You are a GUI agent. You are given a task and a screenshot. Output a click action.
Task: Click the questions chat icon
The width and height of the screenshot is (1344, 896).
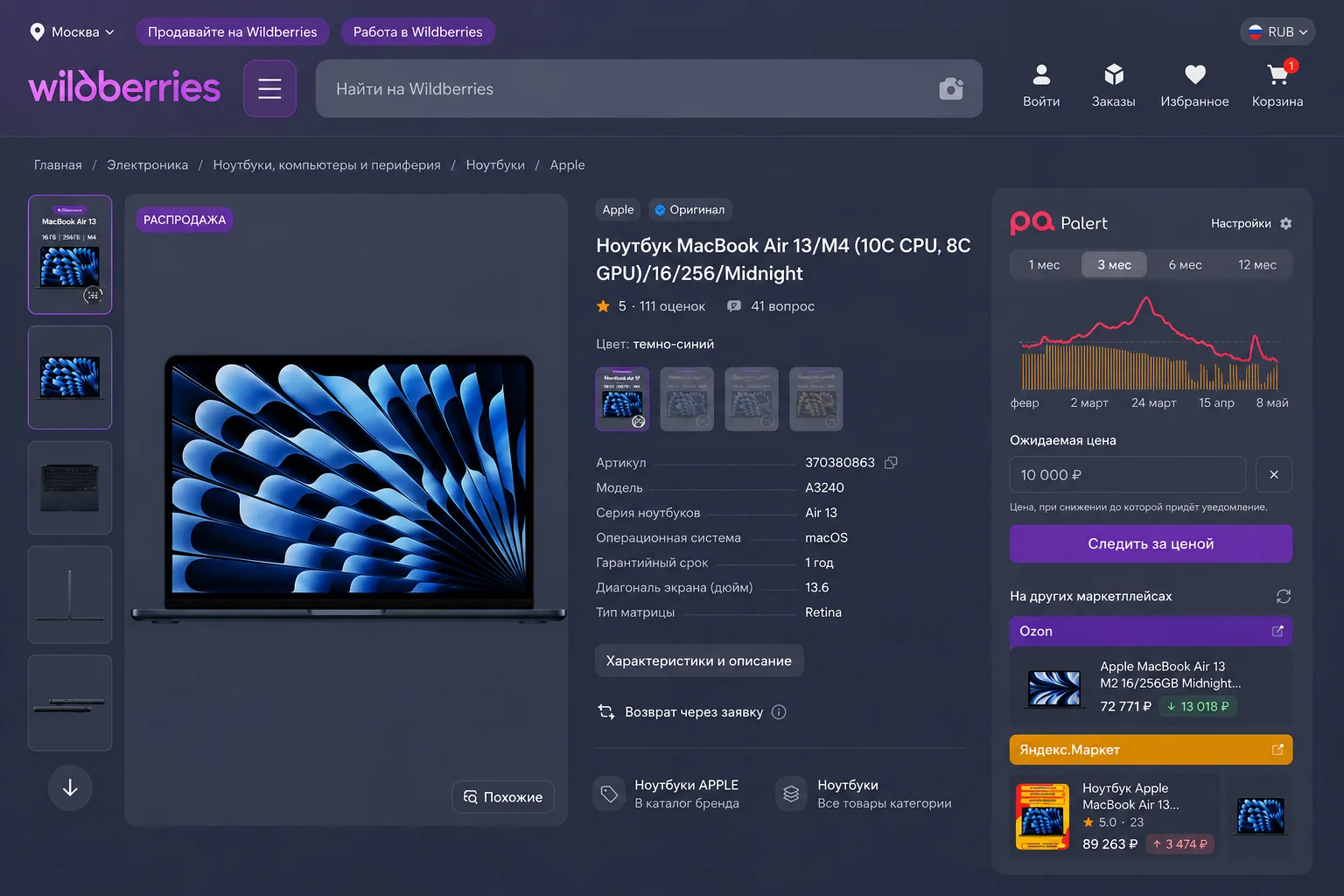point(734,306)
